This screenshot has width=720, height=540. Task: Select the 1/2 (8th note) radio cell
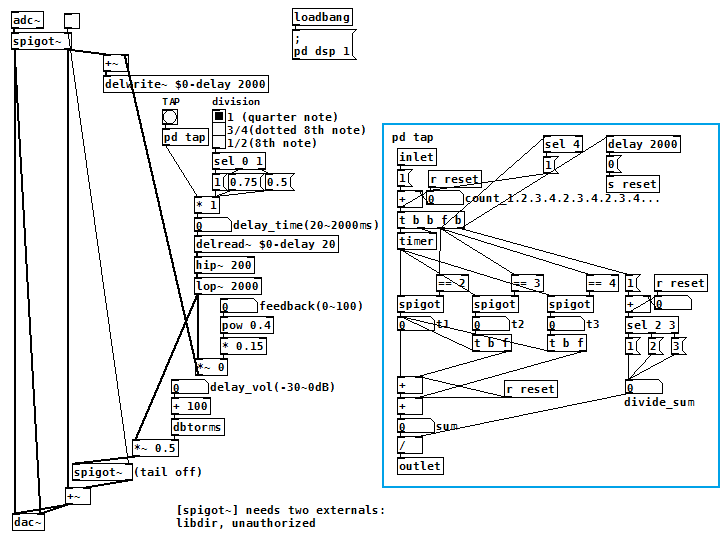pos(219,142)
